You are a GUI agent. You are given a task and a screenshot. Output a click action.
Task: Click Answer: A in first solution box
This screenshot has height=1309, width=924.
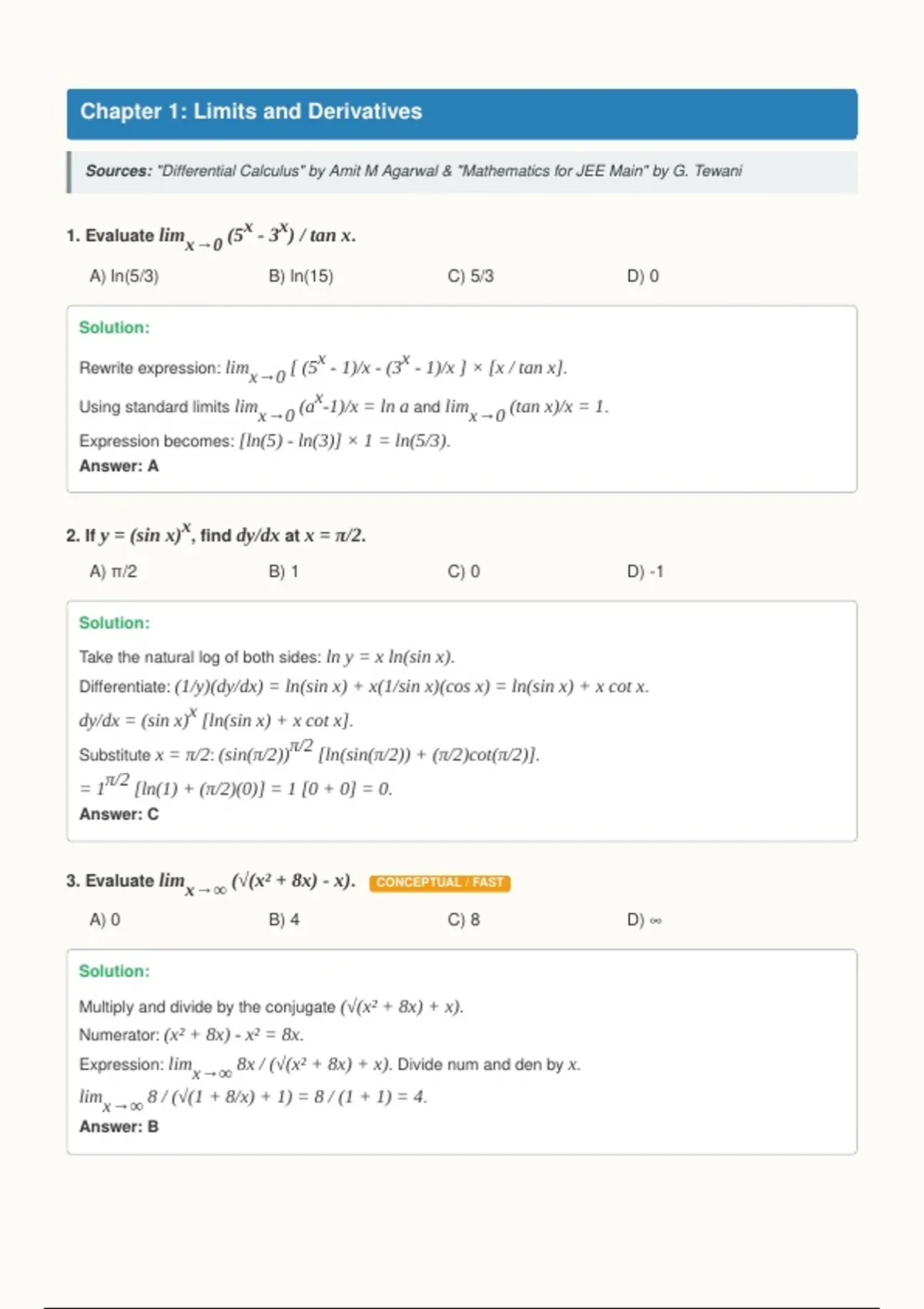119,467
